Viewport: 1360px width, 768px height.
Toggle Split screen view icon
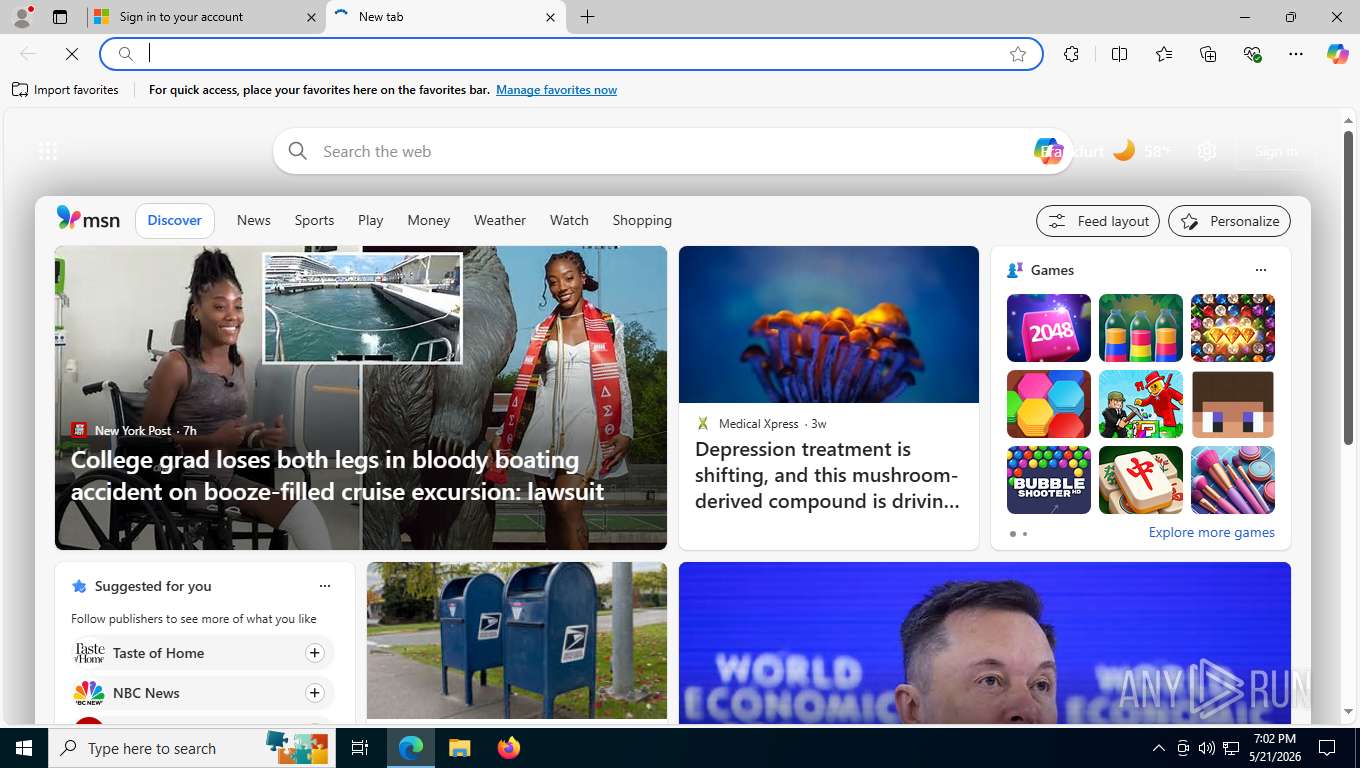coord(1119,54)
